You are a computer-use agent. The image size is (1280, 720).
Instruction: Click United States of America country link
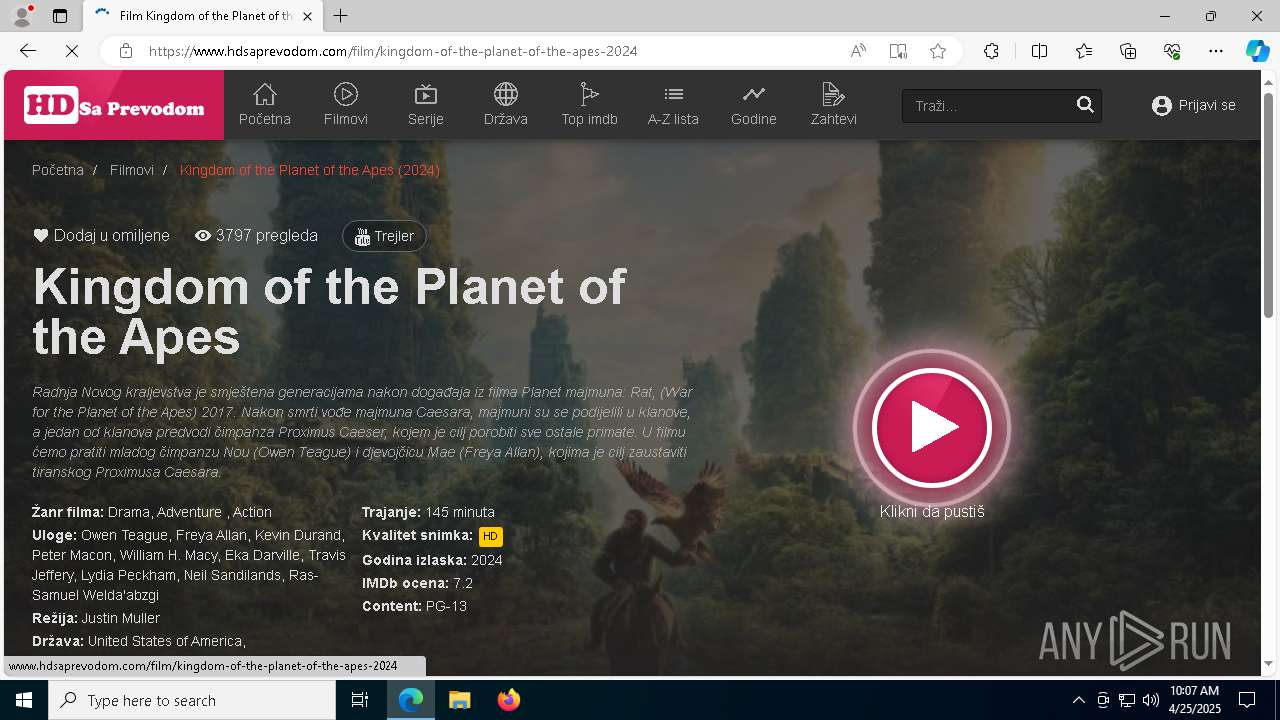tap(165, 641)
